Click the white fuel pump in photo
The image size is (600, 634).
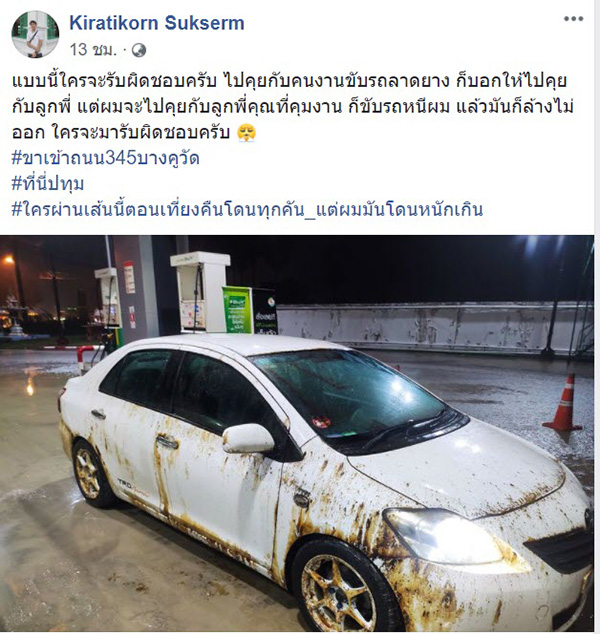pyautogui.click(x=199, y=292)
